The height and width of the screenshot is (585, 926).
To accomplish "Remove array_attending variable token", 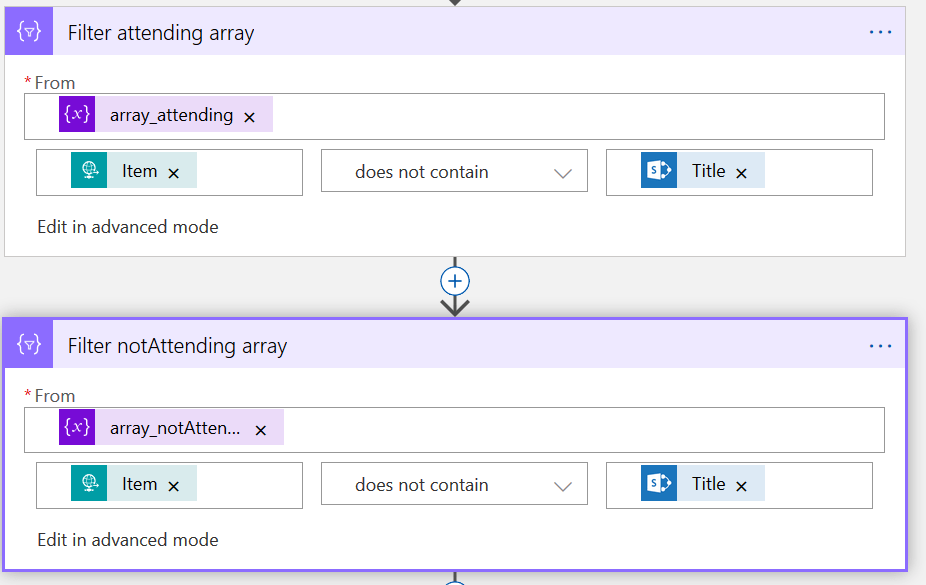I will click(250, 116).
